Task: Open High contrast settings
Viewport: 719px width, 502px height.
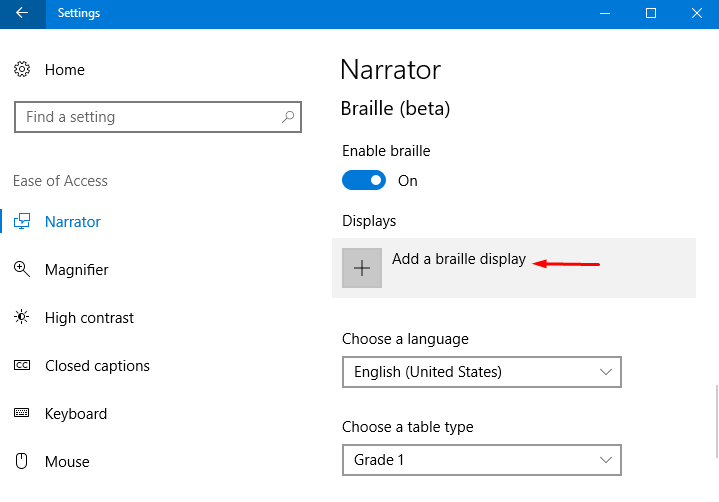Action: pos(89,318)
